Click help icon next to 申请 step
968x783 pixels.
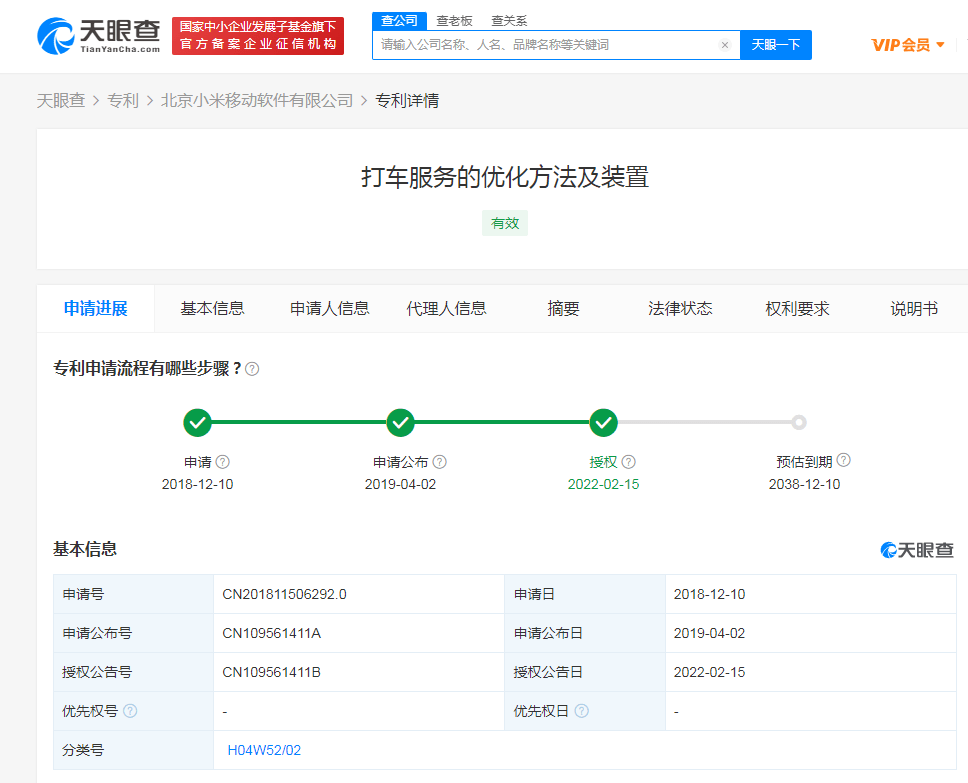[223, 462]
